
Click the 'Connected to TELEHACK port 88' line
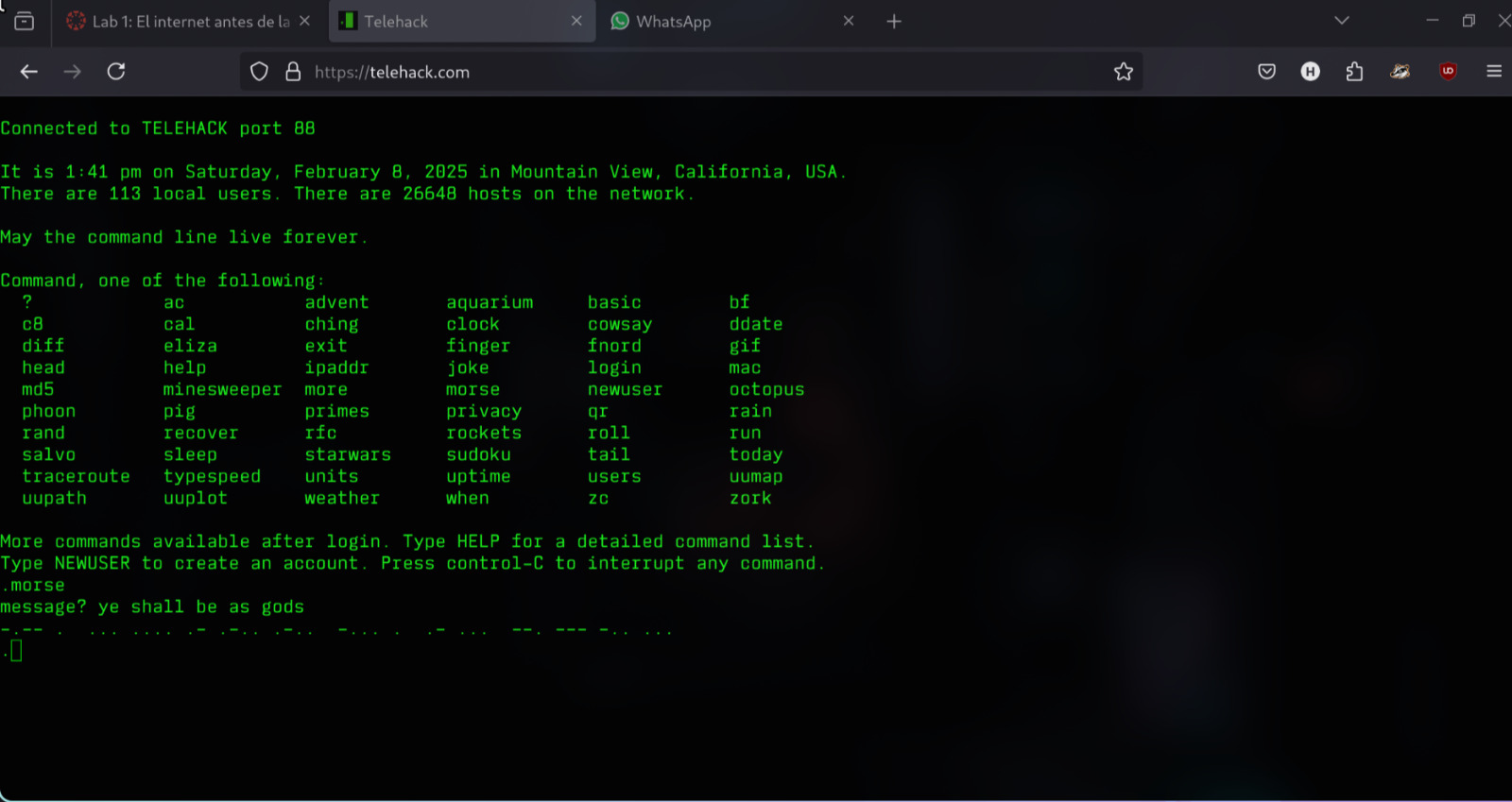(158, 128)
